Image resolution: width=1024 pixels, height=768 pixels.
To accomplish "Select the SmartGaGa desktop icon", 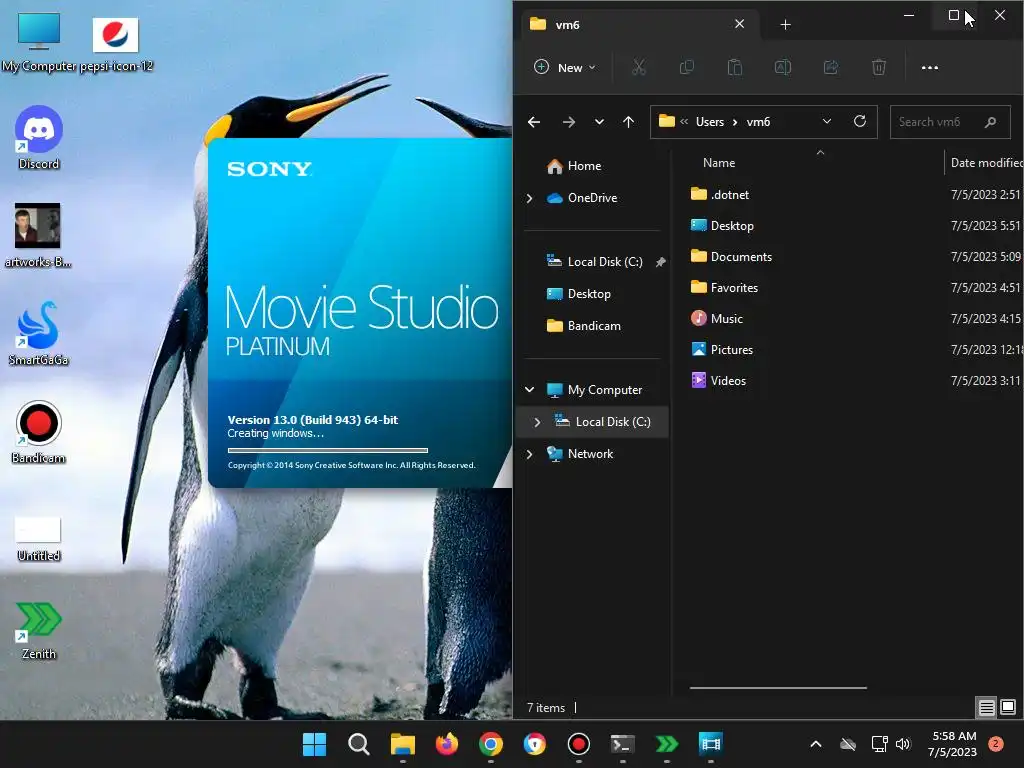I will 39,333.
